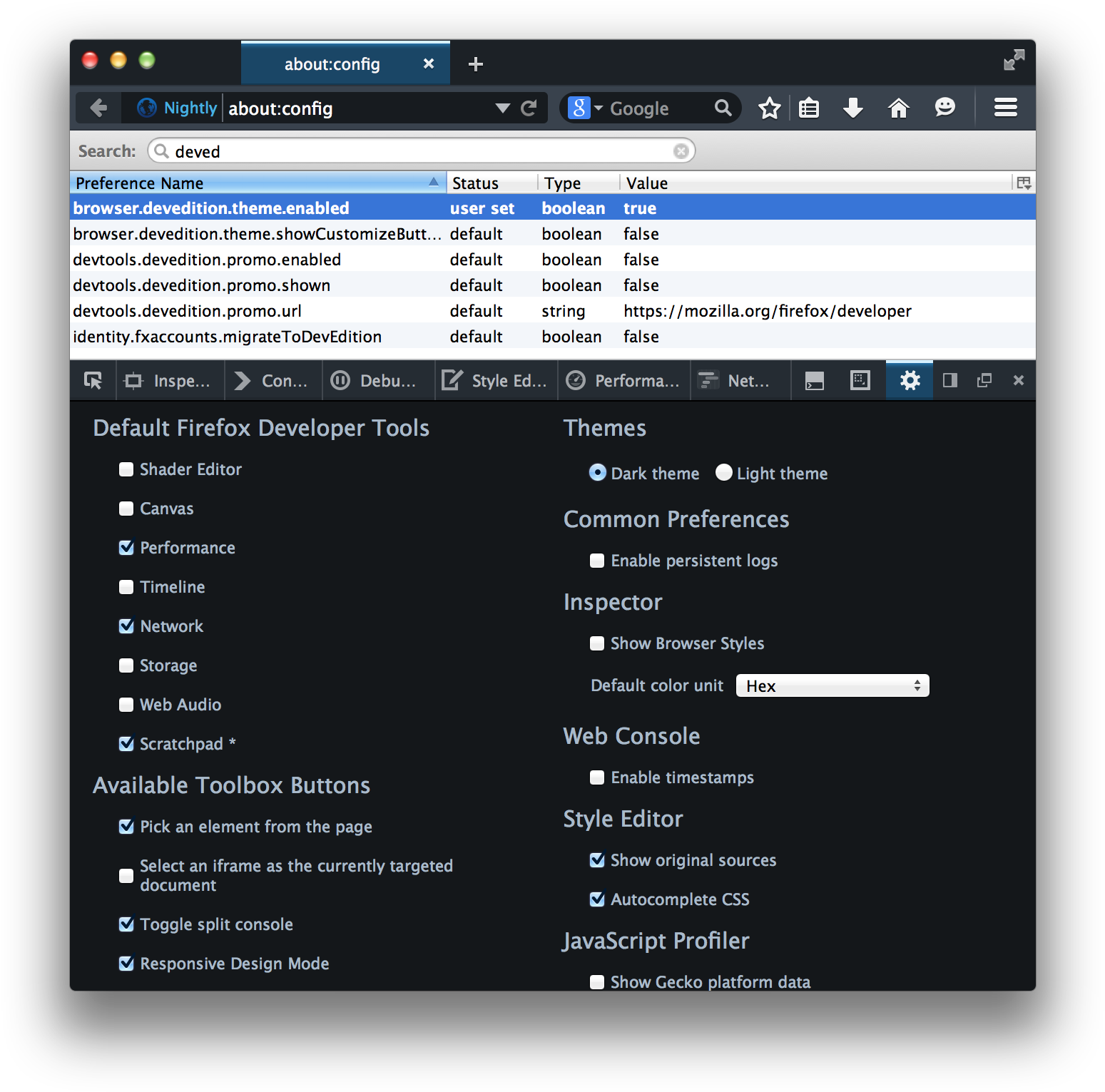Screen dimensions: 1105x1092
Task: Toggle Responsive Design Mode toolbar icon
Action: pyautogui.click(x=860, y=380)
